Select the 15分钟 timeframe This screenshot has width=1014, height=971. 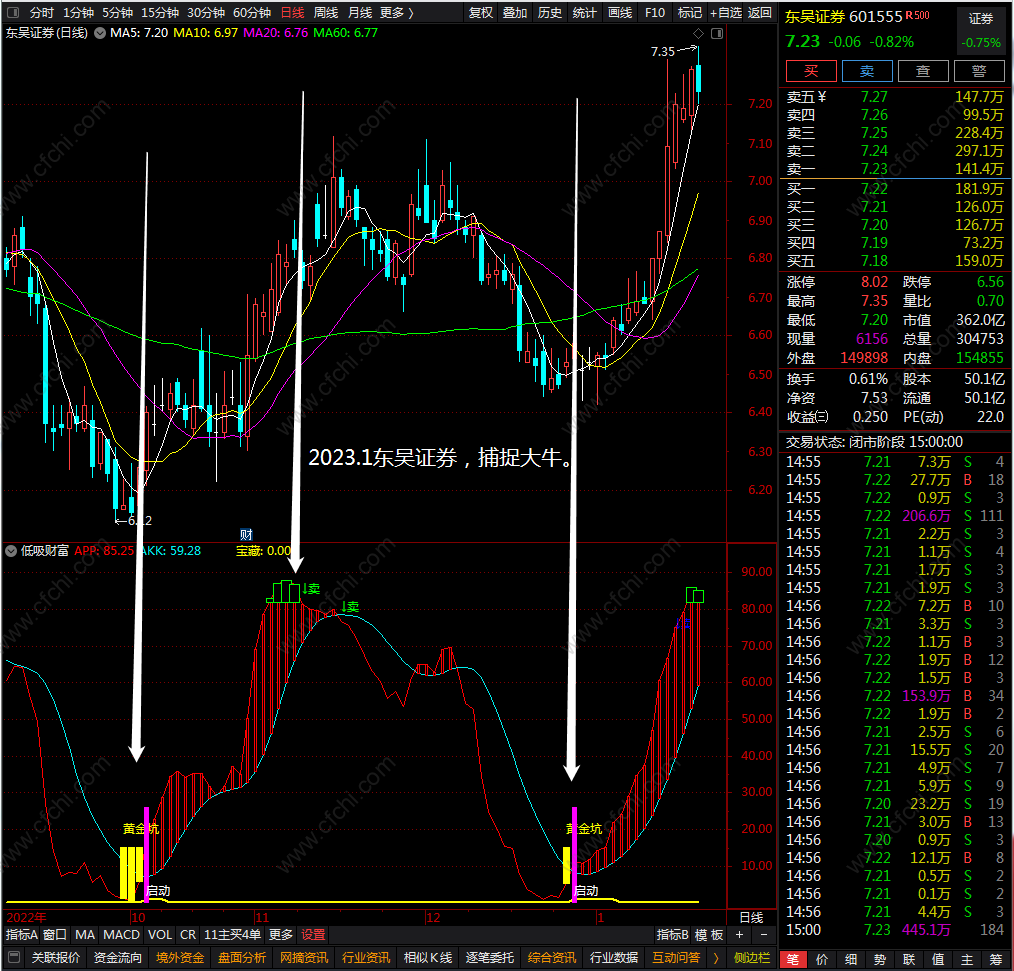[160, 12]
